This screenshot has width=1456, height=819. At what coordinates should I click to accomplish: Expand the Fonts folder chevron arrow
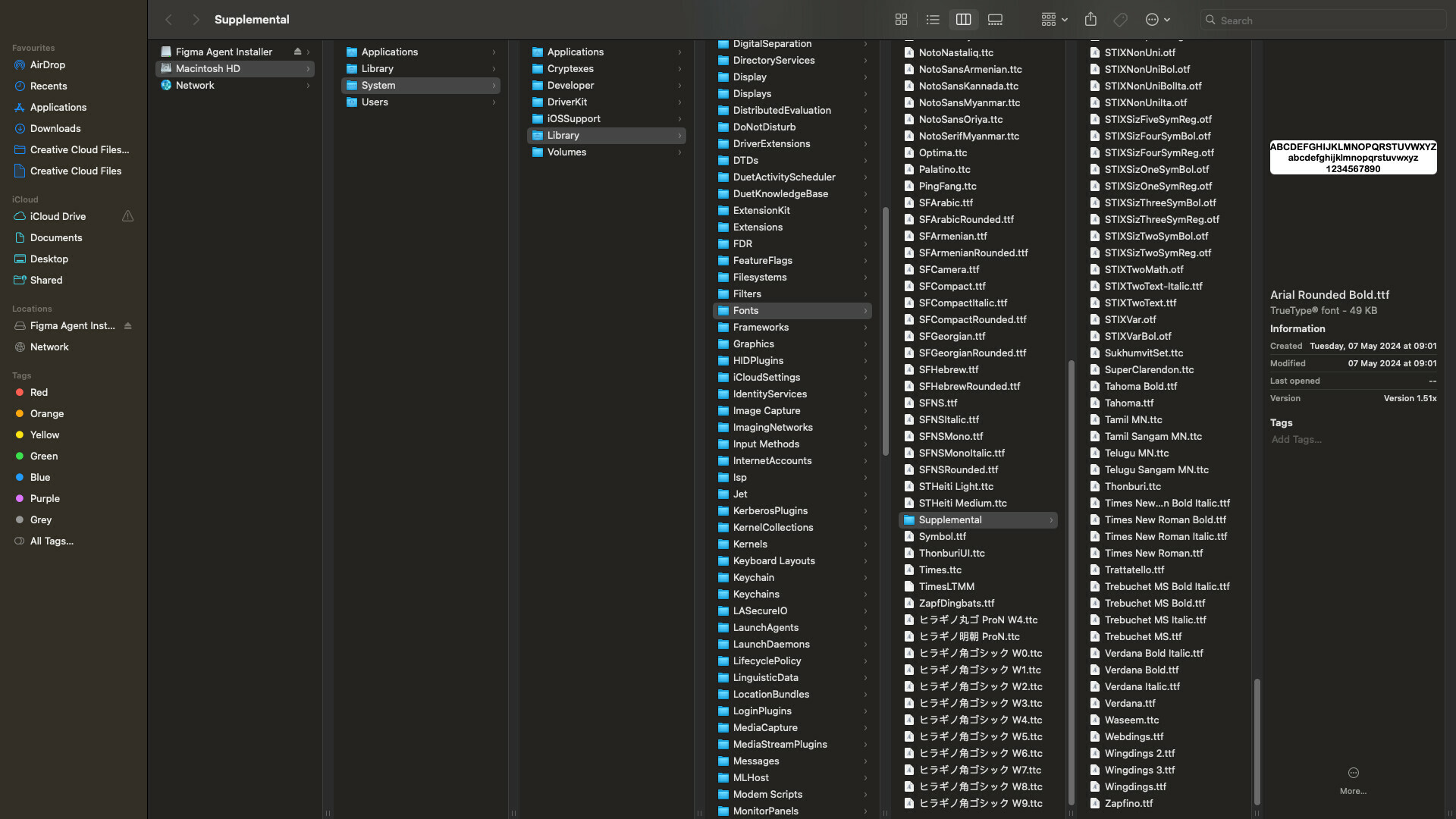(864, 311)
